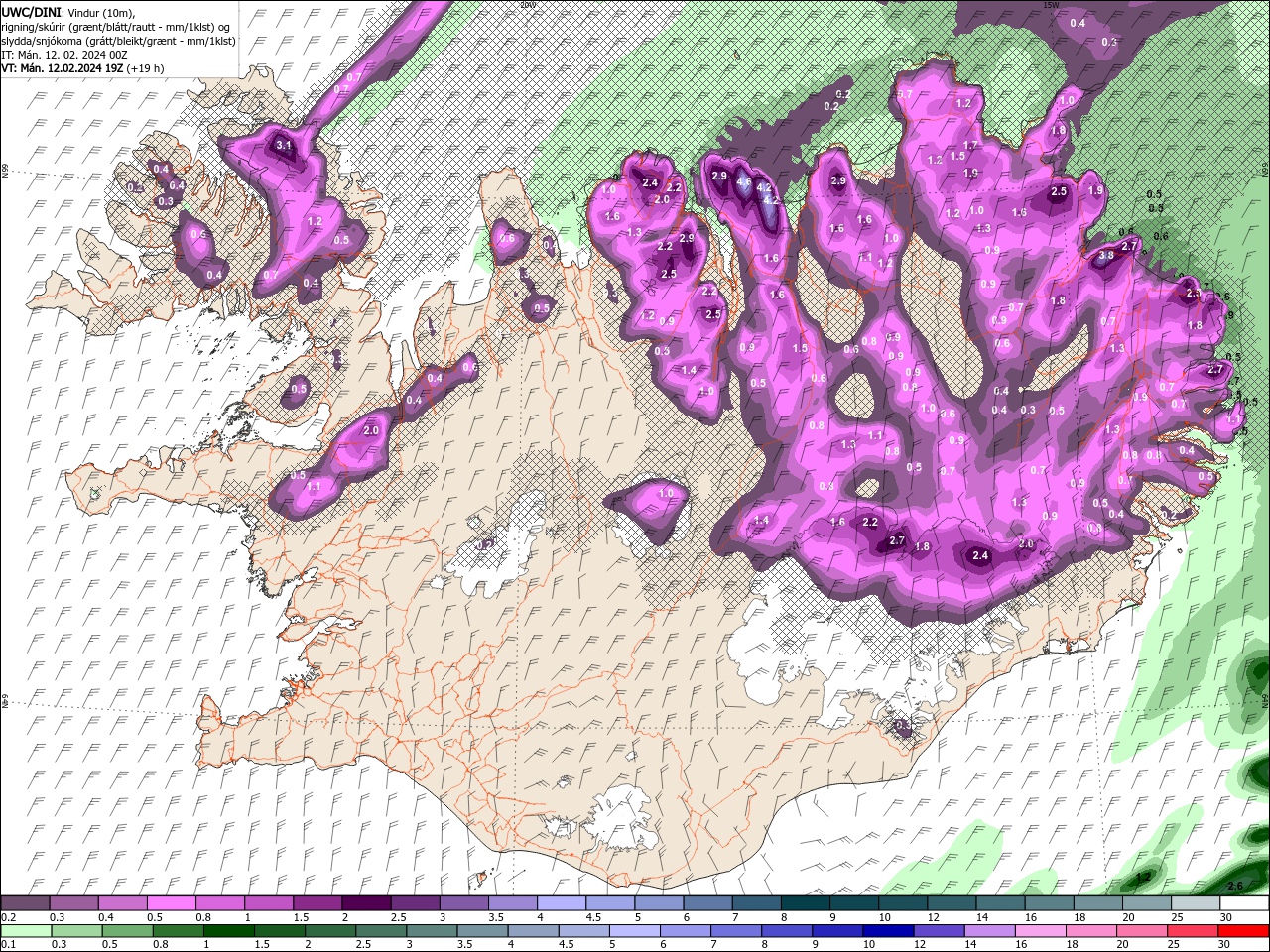Click the 2.6 rain value near bottom right
The height and width of the screenshot is (952, 1270).
click(x=1235, y=886)
